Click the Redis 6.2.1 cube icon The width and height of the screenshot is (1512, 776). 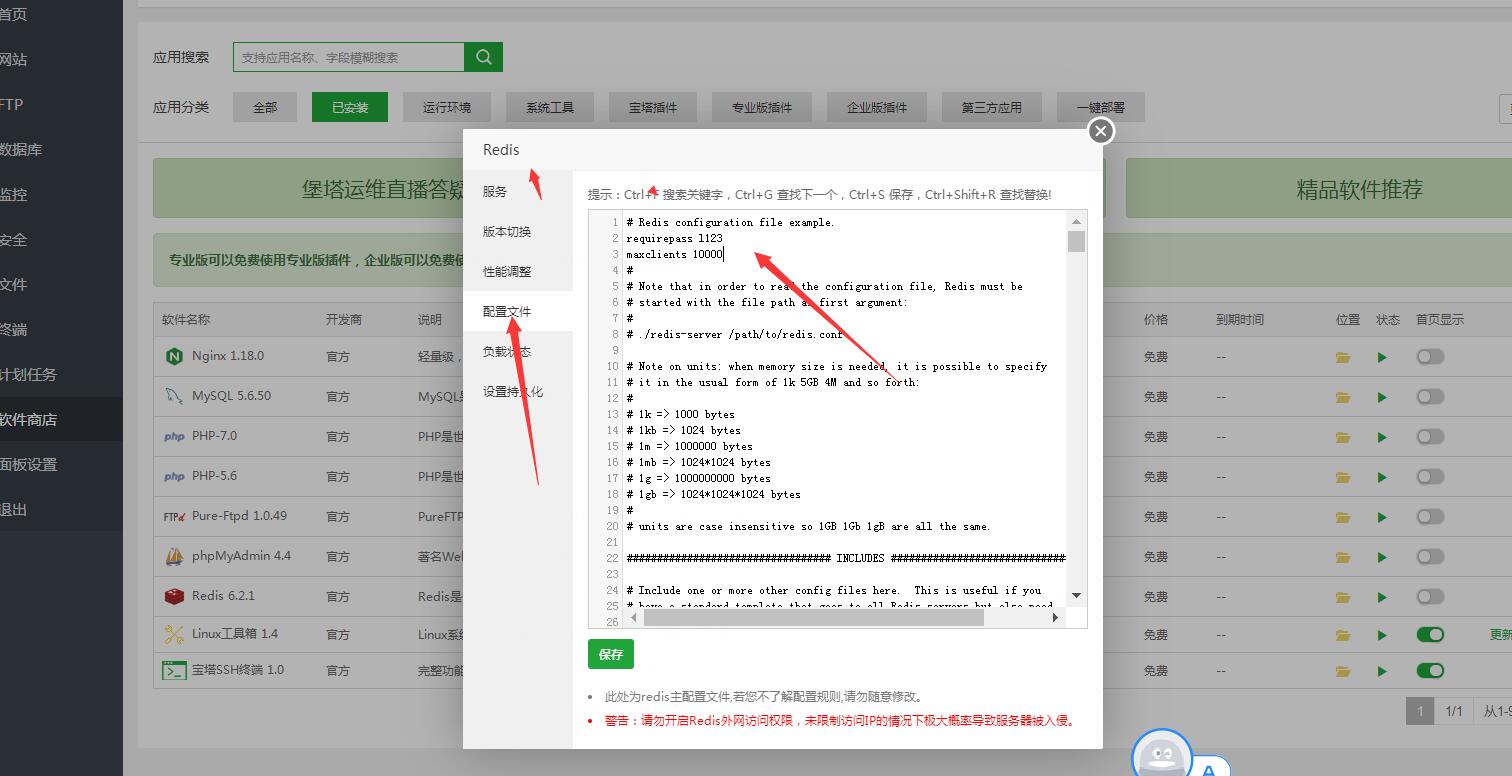pos(174,596)
